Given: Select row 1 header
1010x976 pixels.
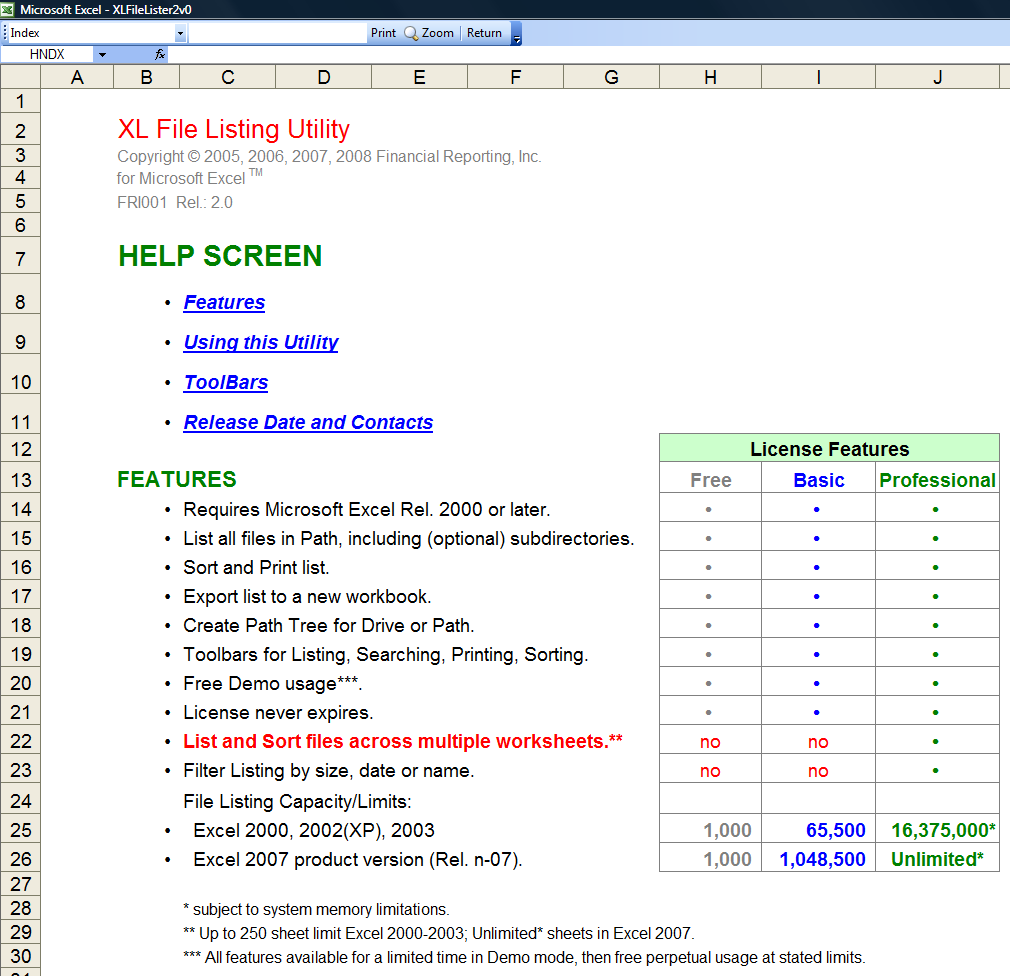Looking at the screenshot, I should tap(21, 101).
